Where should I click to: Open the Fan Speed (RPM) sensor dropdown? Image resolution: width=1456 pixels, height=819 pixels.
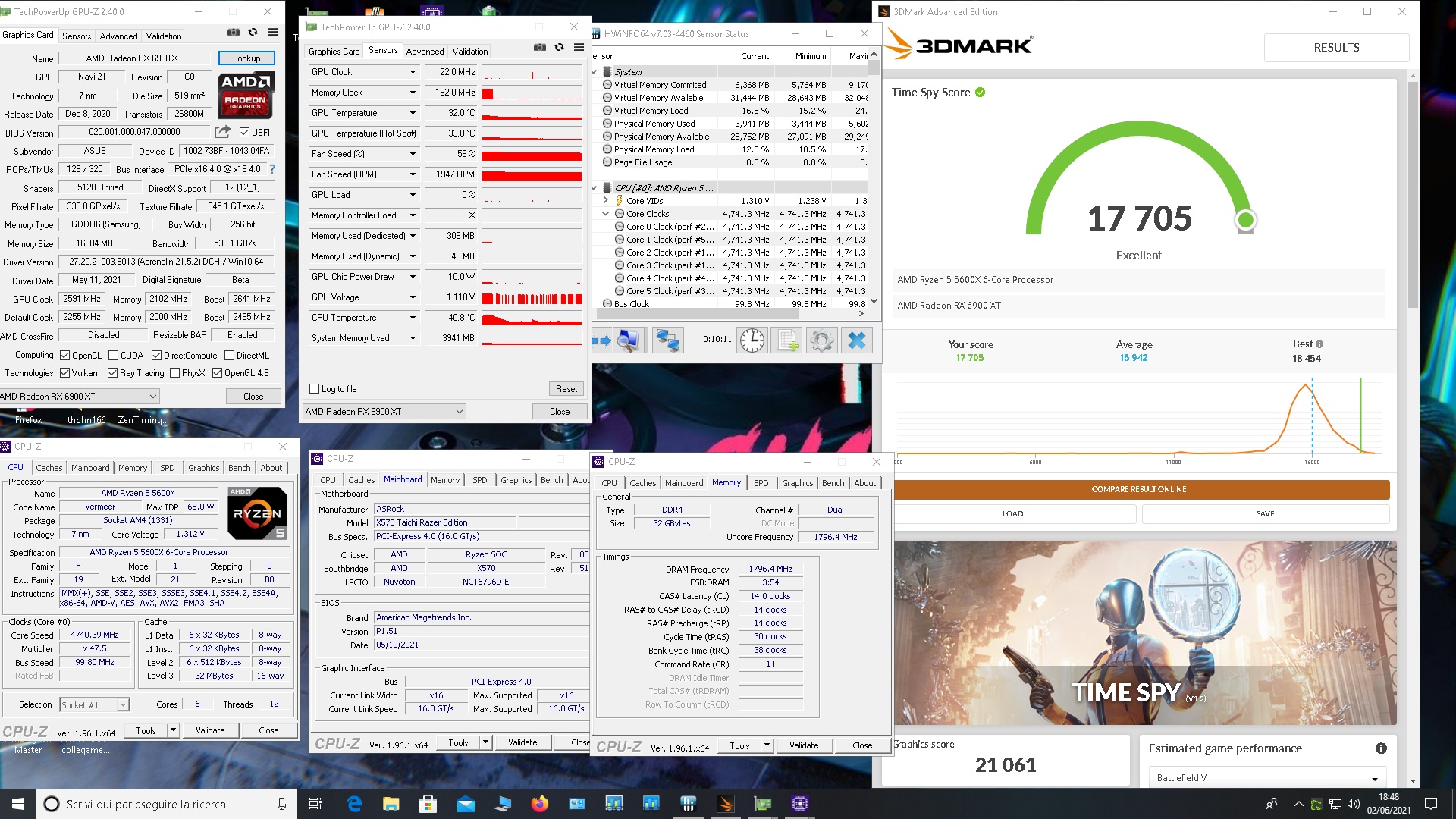(x=413, y=174)
